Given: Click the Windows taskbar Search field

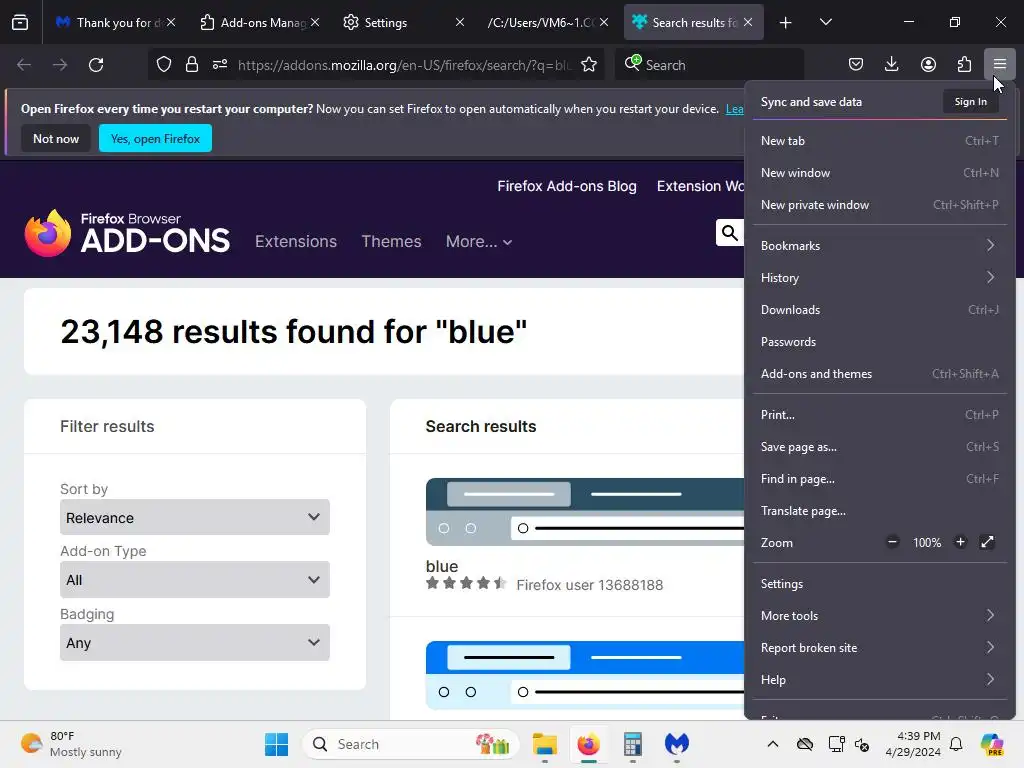Looking at the screenshot, I should (411, 744).
